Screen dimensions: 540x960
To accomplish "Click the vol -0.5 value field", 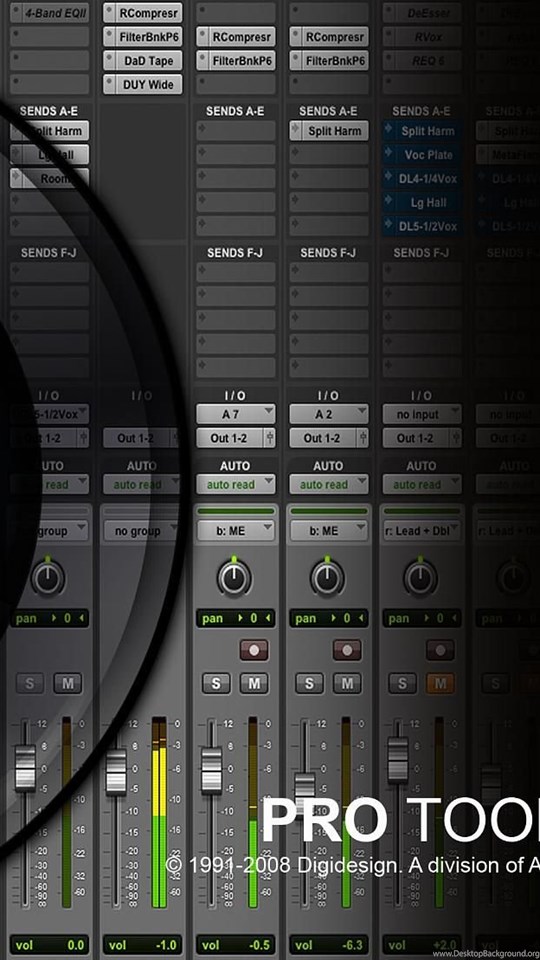I will 236,945.
